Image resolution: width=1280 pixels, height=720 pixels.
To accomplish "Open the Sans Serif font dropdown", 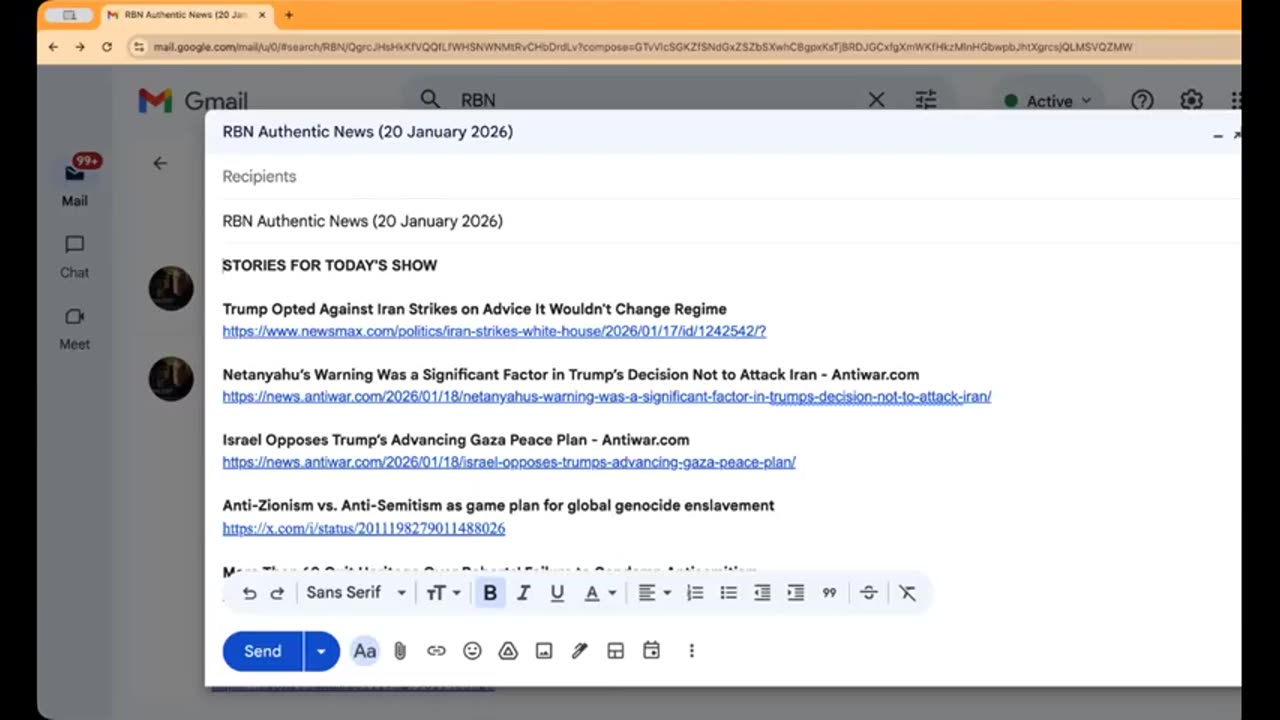I will pyautogui.click(x=356, y=593).
